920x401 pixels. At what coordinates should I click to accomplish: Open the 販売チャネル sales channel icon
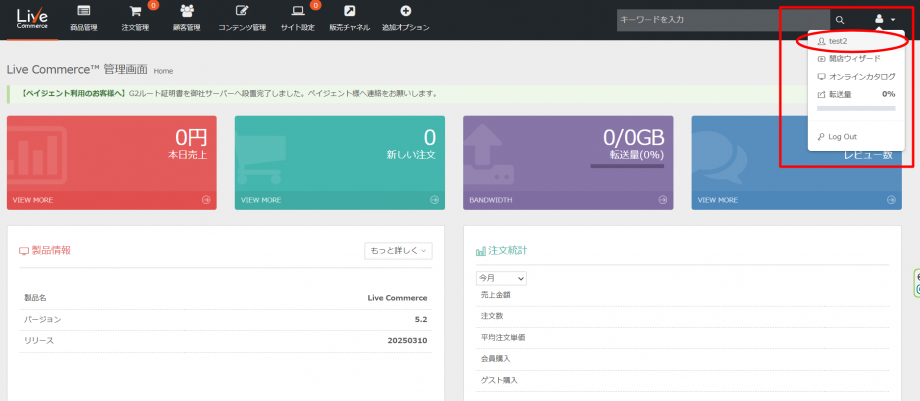[x=349, y=12]
